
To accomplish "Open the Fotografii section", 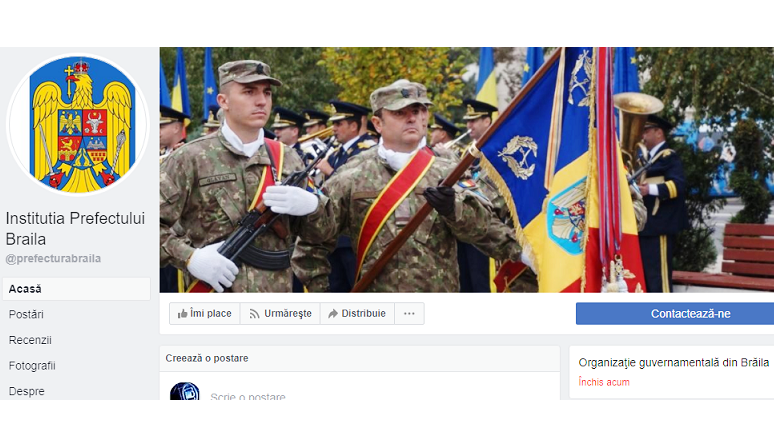I will (32, 366).
